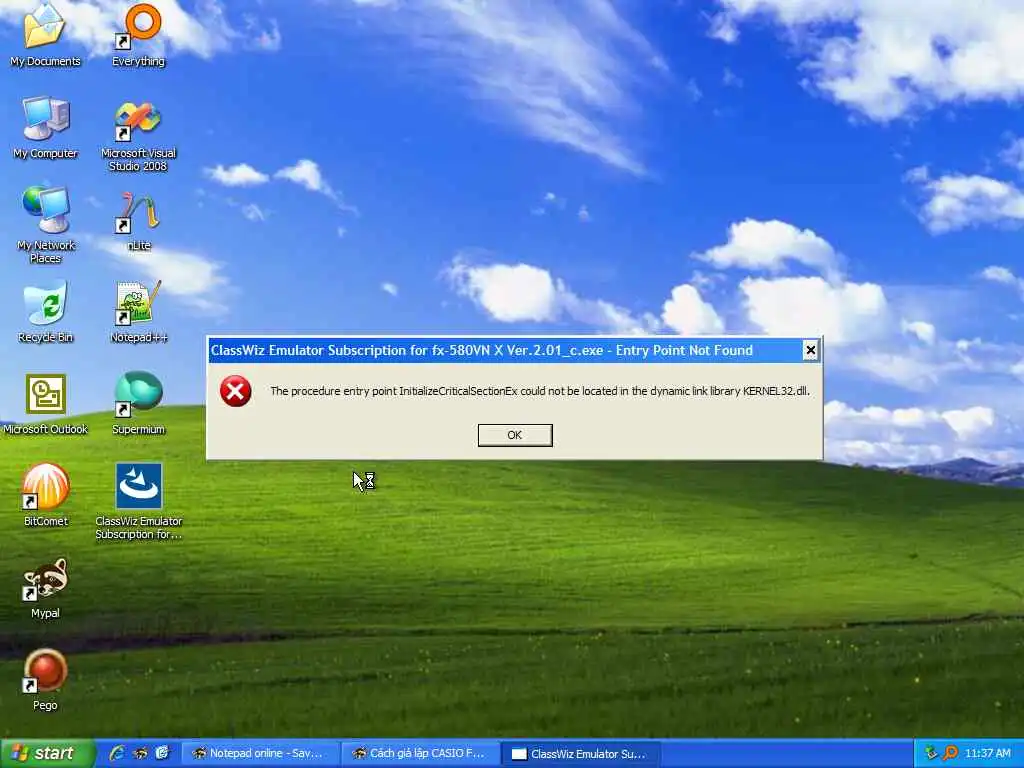Click the first system tray icon
Image resolution: width=1024 pixels, height=768 pixels.
931,754
